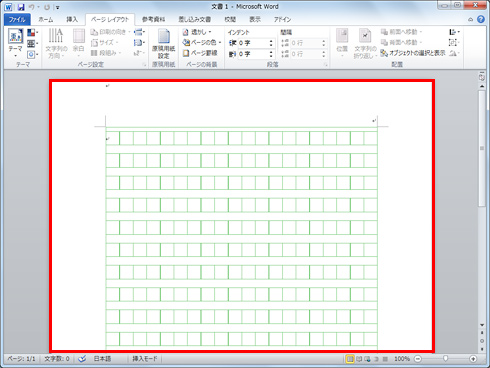Minimize the ribbon with the caret icon
490x368 pixels.
[x=470, y=20]
